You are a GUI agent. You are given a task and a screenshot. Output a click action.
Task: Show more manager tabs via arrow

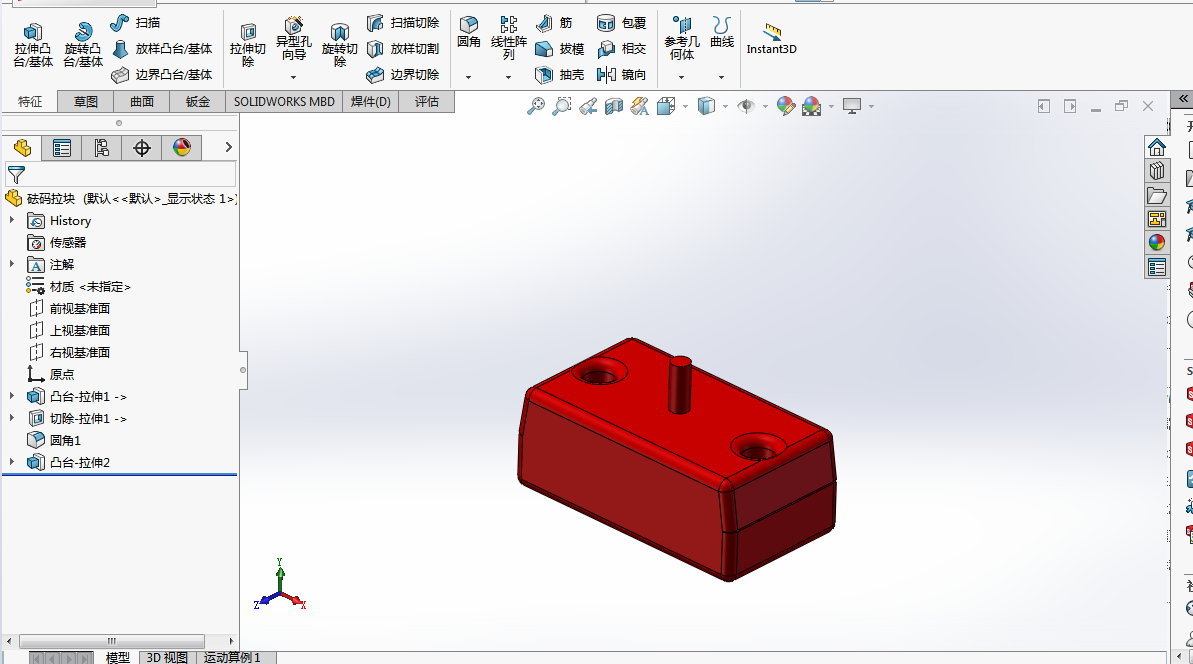(228, 148)
